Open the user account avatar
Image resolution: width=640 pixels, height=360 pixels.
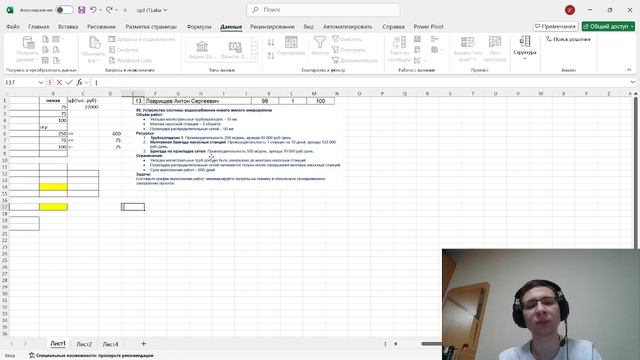[x=570, y=10]
